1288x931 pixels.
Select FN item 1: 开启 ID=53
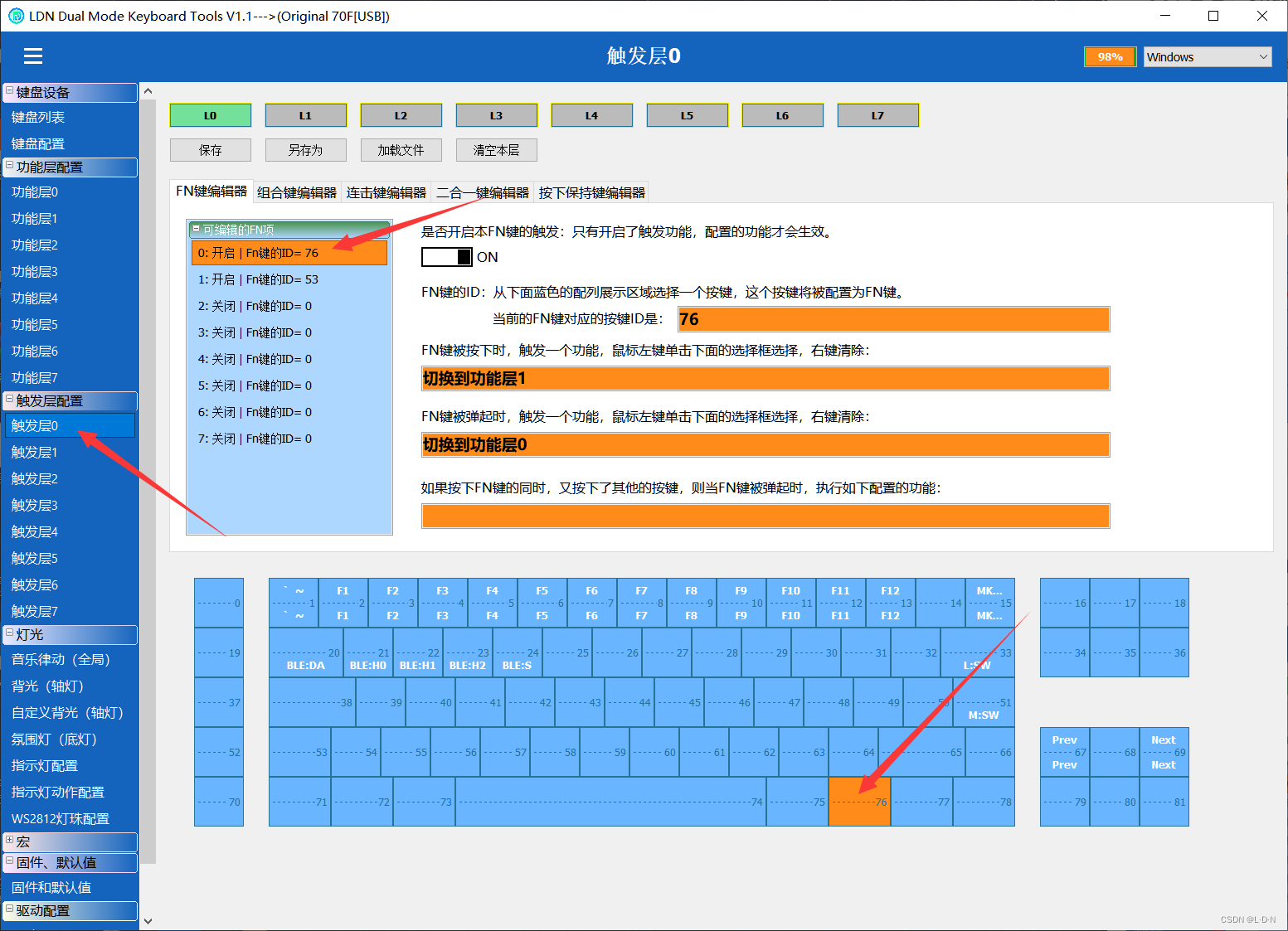click(289, 279)
